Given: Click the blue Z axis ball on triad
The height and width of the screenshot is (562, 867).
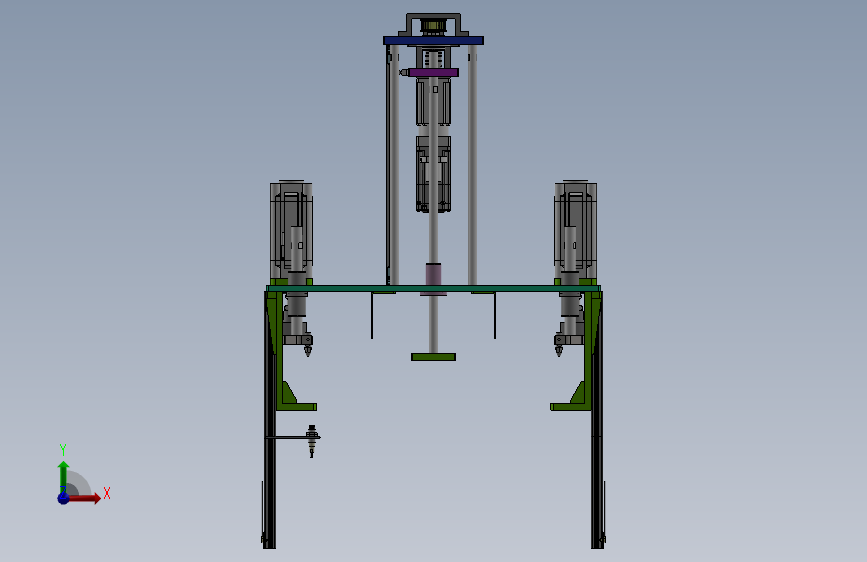Looking at the screenshot, I should coord(64,498).
